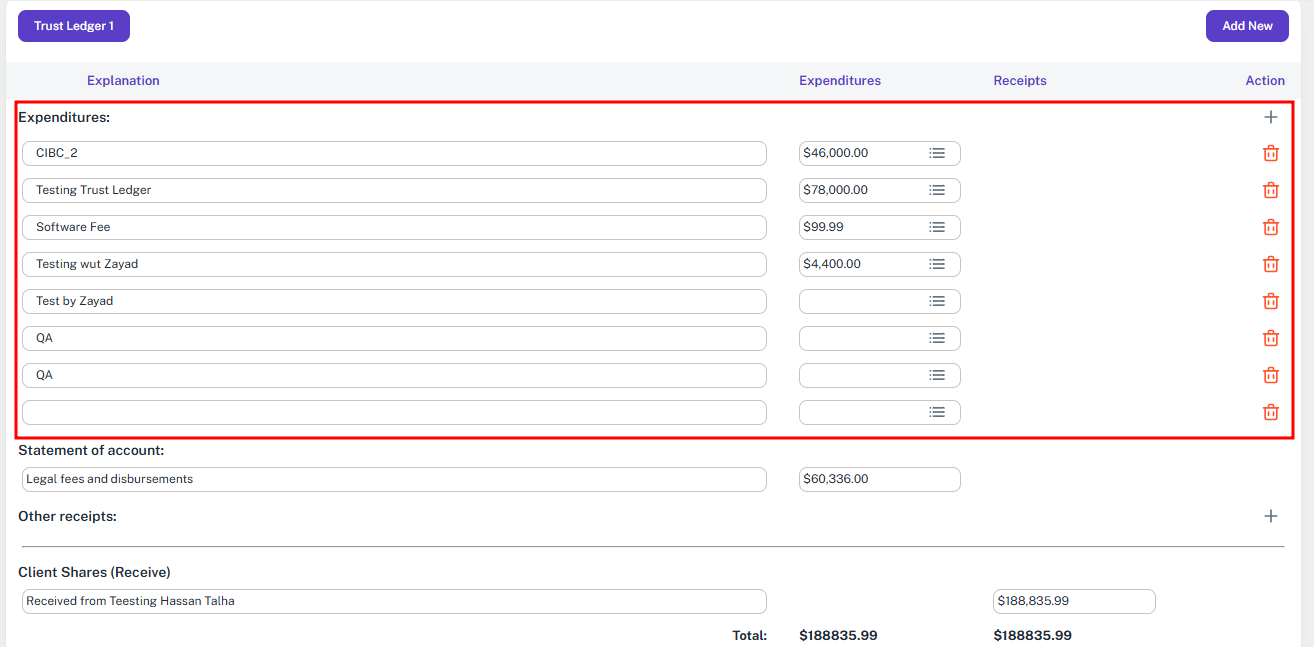Open list menu in Test by Zayad row
This screenshot has width=1314, height=647.
(x=937, y=301)
